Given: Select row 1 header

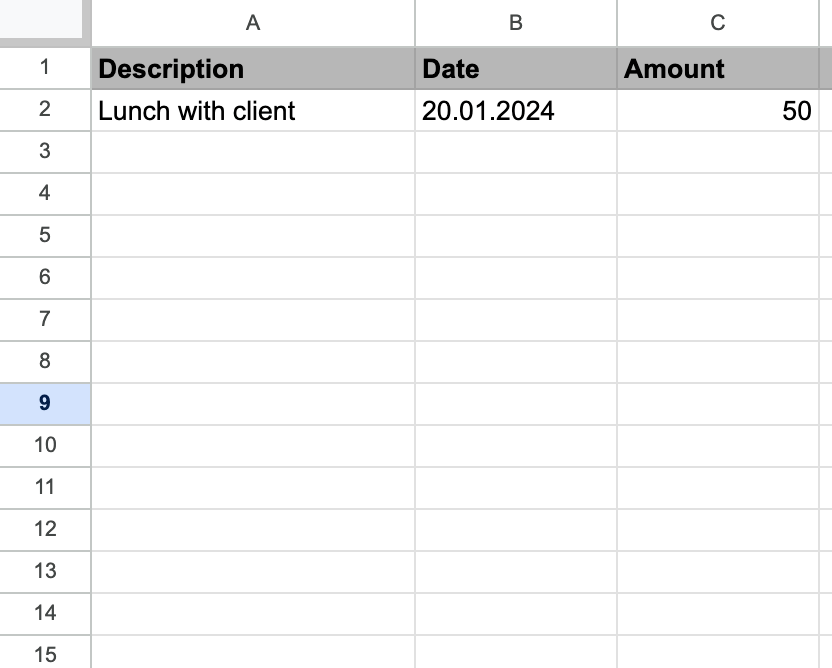Looking at the screenshot, I should [x=45, y=68].
